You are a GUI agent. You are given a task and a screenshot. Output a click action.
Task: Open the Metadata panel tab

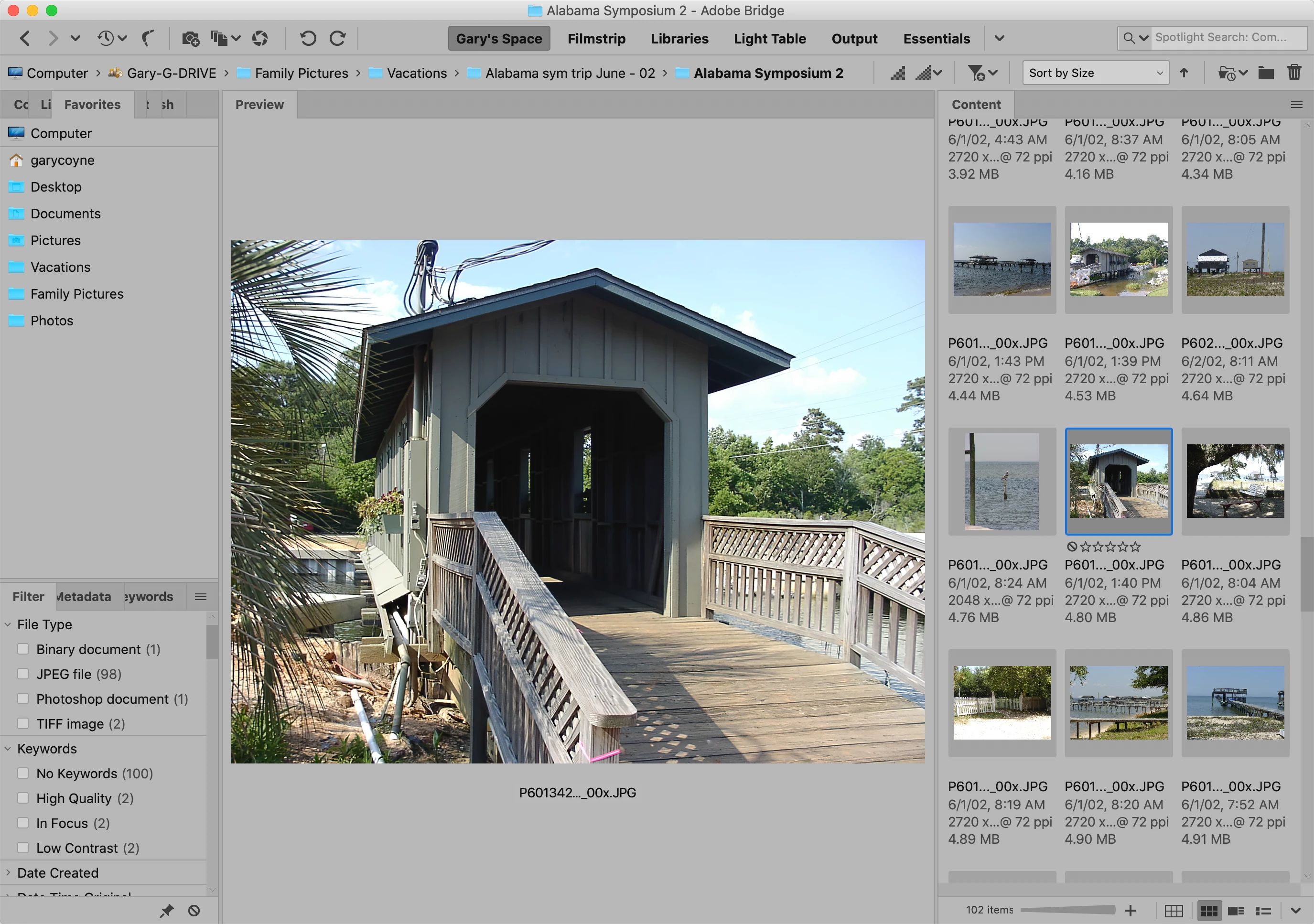(84, 597)
